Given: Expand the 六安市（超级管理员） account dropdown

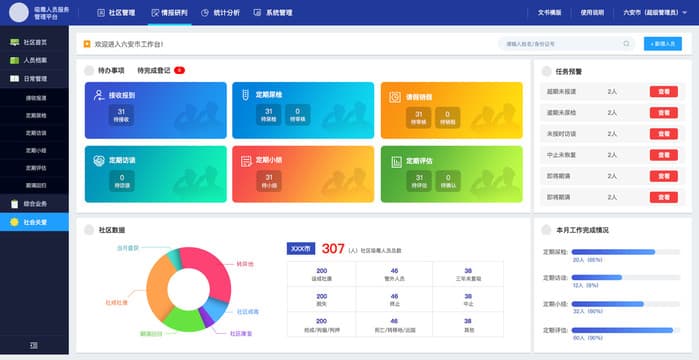Looking at the screenshot, I should 655,13.
